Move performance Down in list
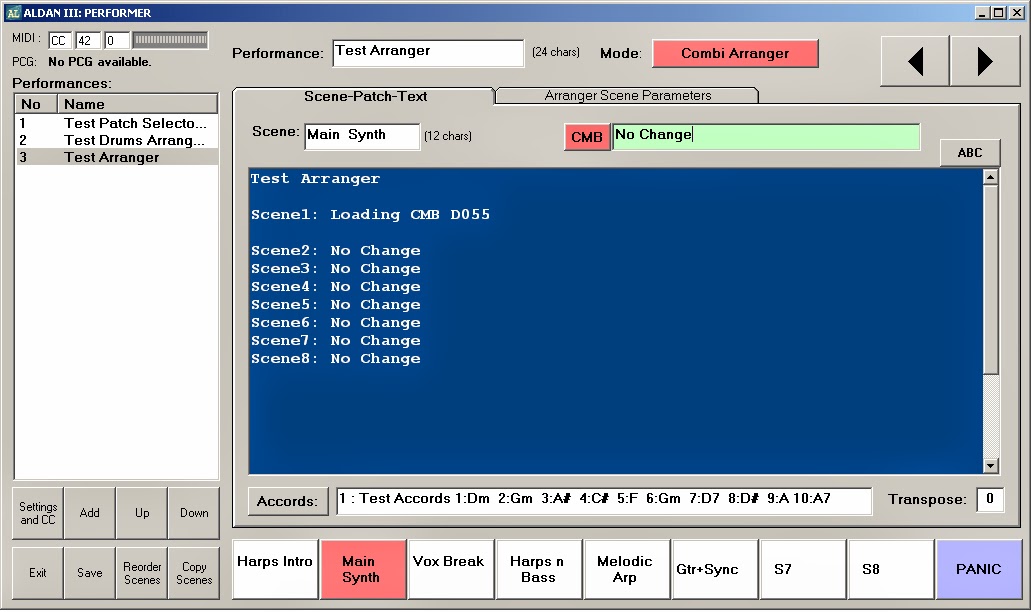Viewport: 1031px width, 612px height. pos(194,513)
